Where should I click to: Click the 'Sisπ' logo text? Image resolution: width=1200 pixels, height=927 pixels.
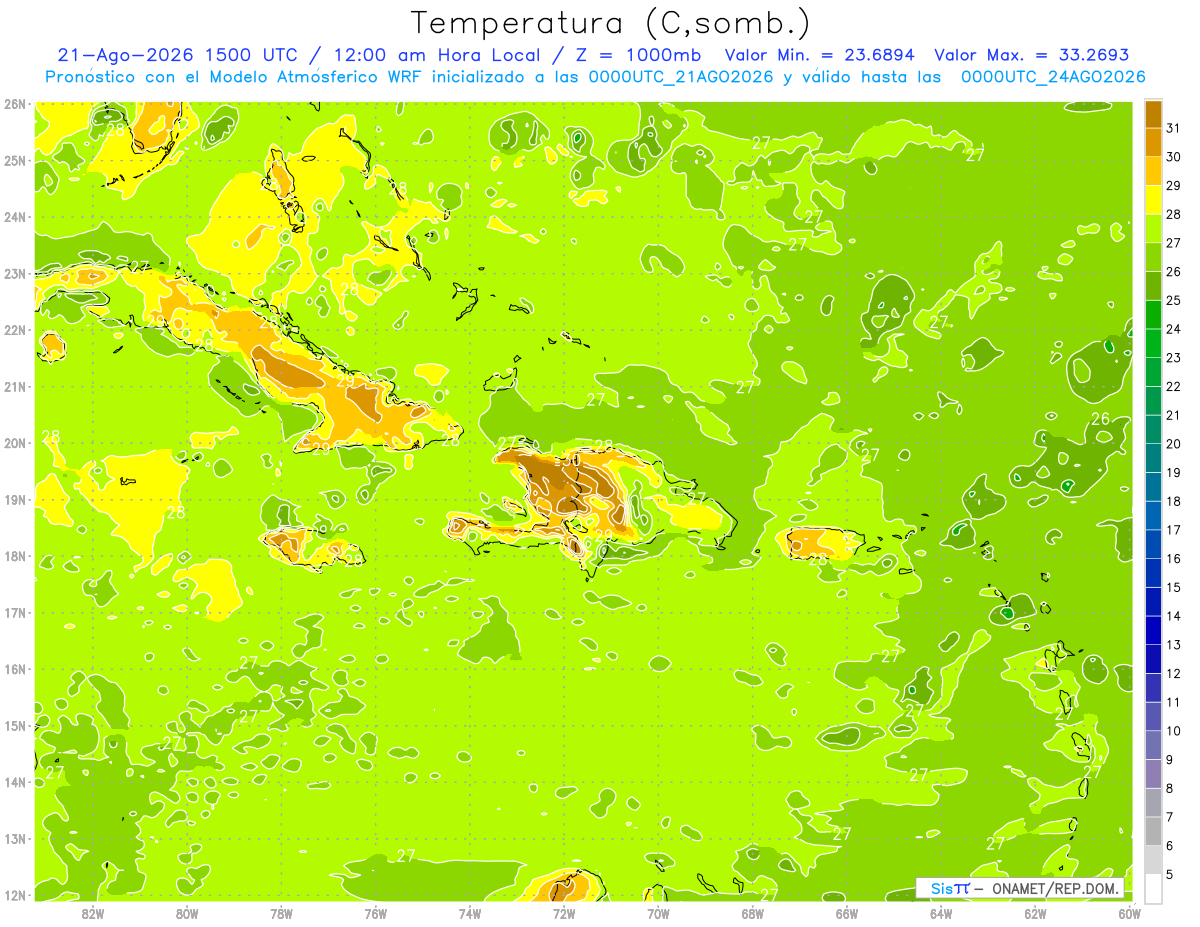[949, 888]
